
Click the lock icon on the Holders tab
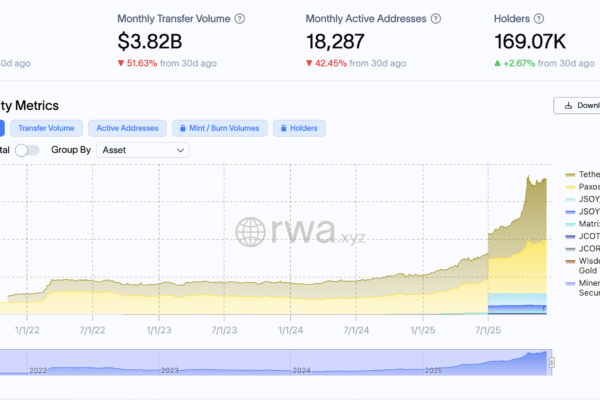point(281,128)
